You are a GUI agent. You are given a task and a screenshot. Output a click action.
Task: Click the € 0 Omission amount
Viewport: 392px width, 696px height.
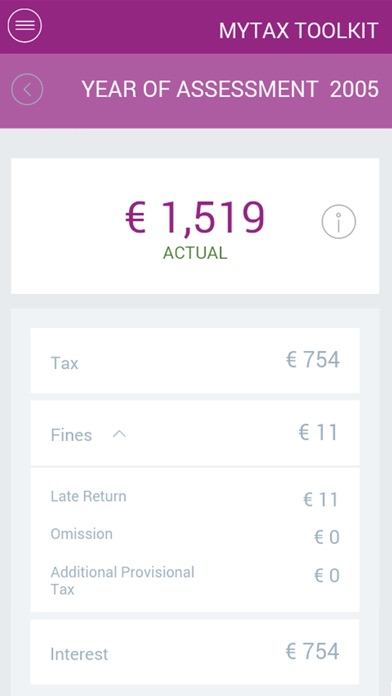[x=327, y=537]
